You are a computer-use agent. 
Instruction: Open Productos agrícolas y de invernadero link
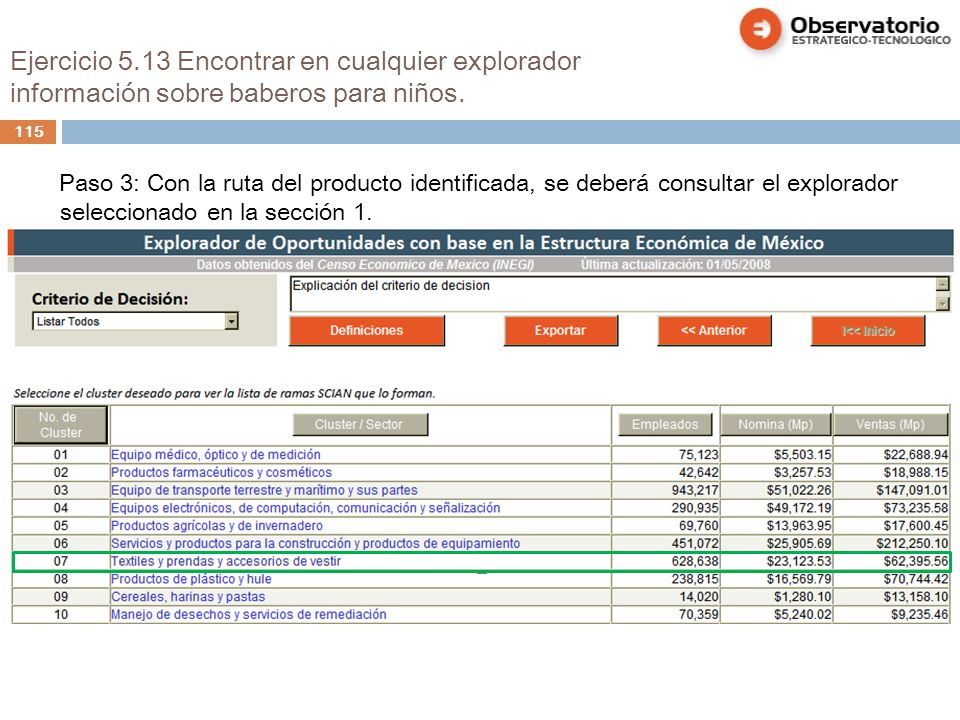tap(217, 526)
